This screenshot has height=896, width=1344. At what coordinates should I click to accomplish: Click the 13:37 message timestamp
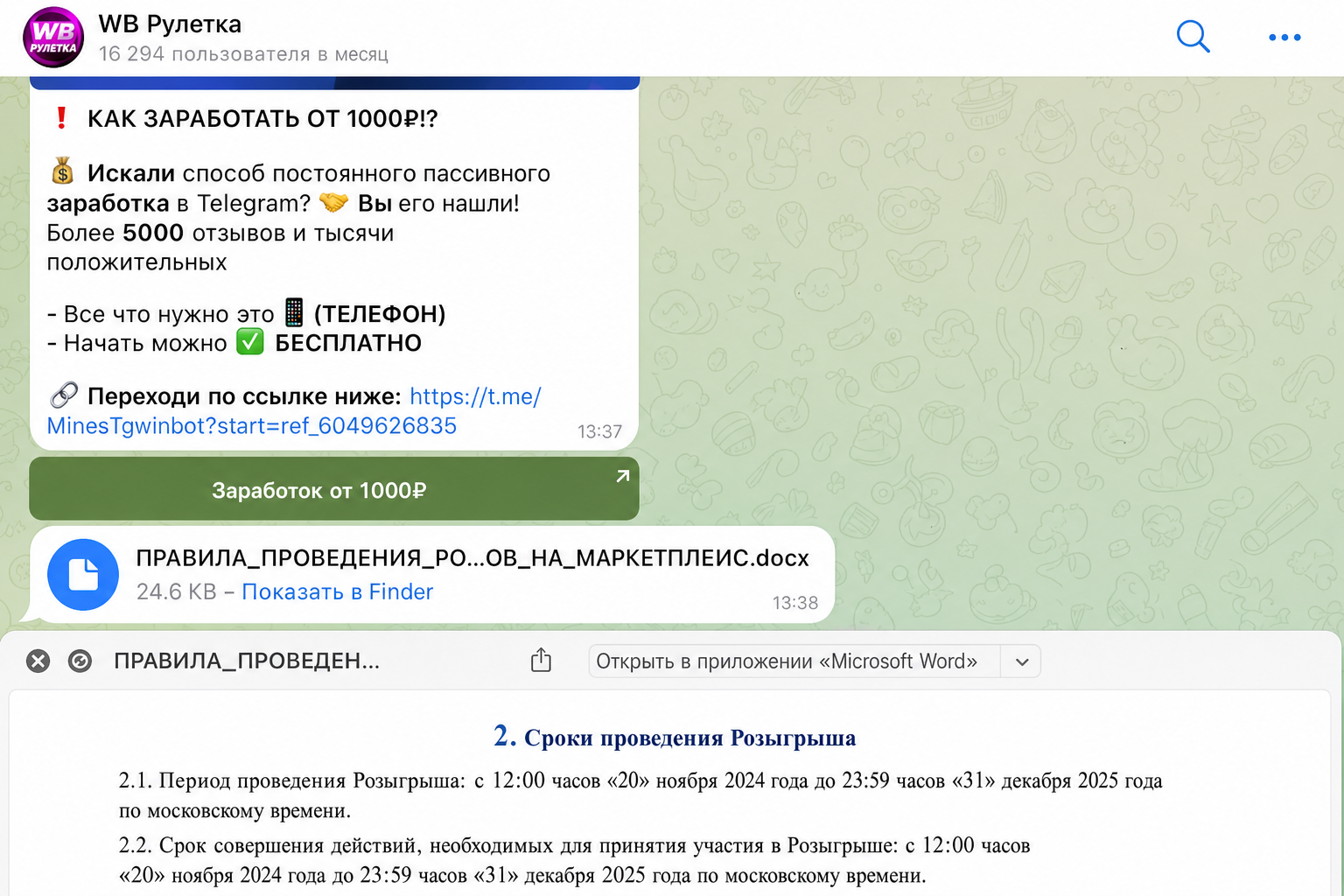coord(599,431)
